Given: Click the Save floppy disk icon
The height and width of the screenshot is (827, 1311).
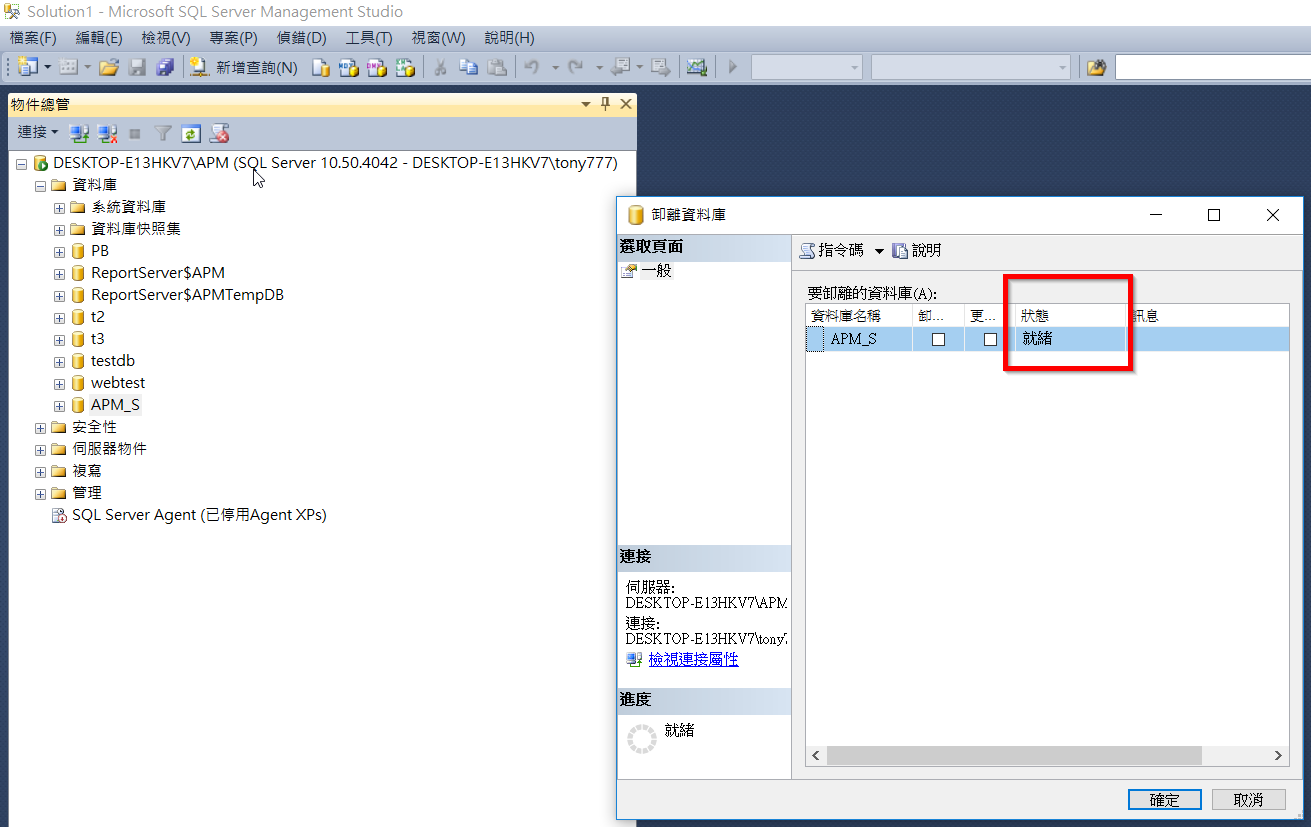Looking at the screenshot, I should (137, 67).
